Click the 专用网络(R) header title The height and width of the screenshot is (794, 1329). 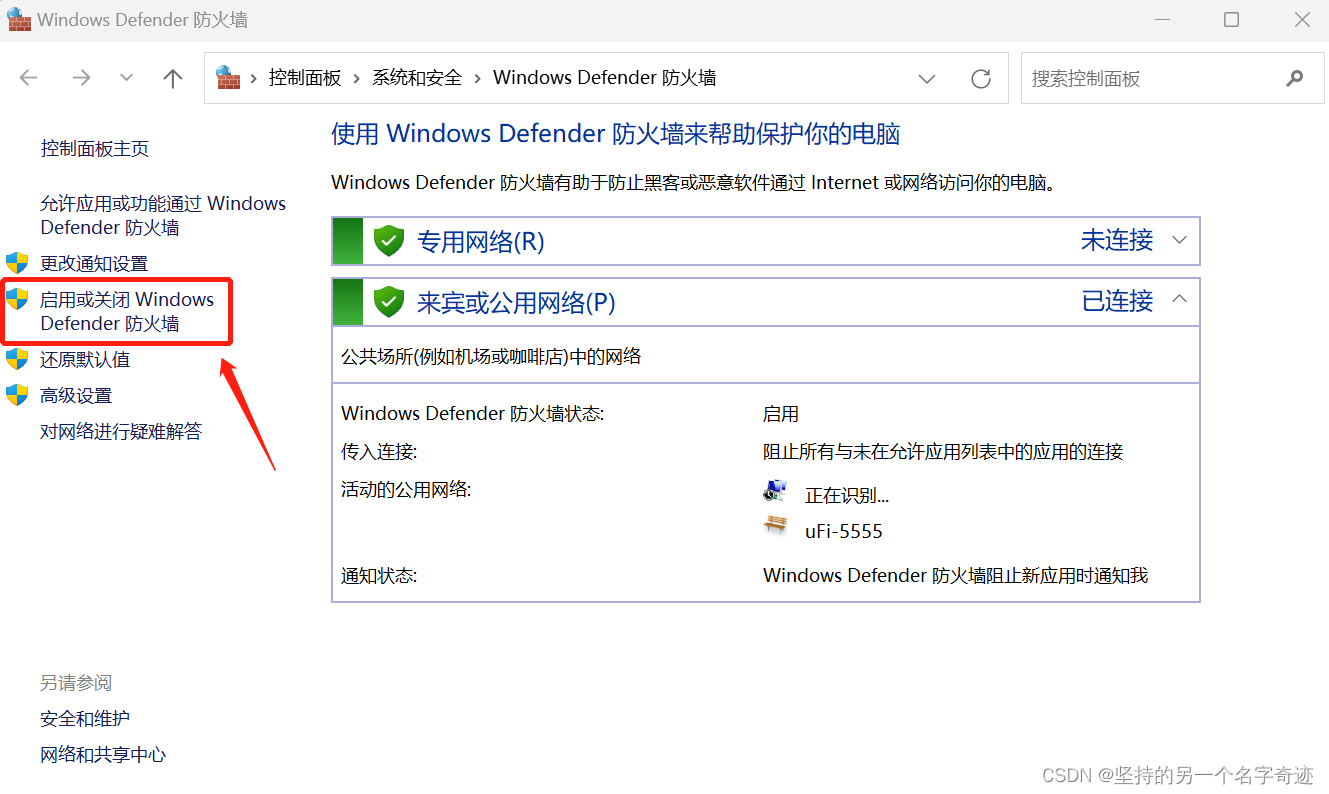pyautogui.click(x=481, y=241)
